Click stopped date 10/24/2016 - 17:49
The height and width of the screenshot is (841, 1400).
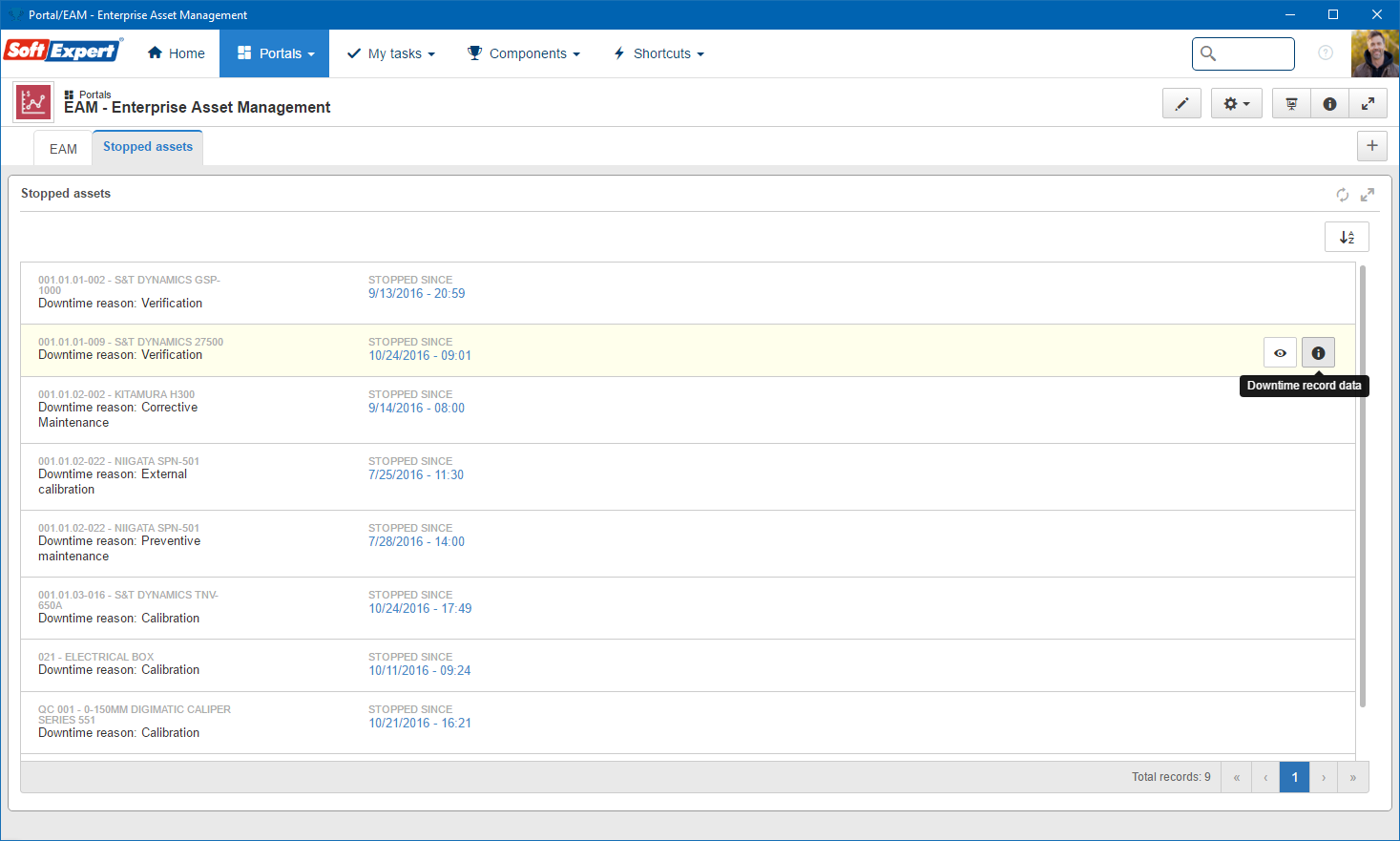click(420, 609)
